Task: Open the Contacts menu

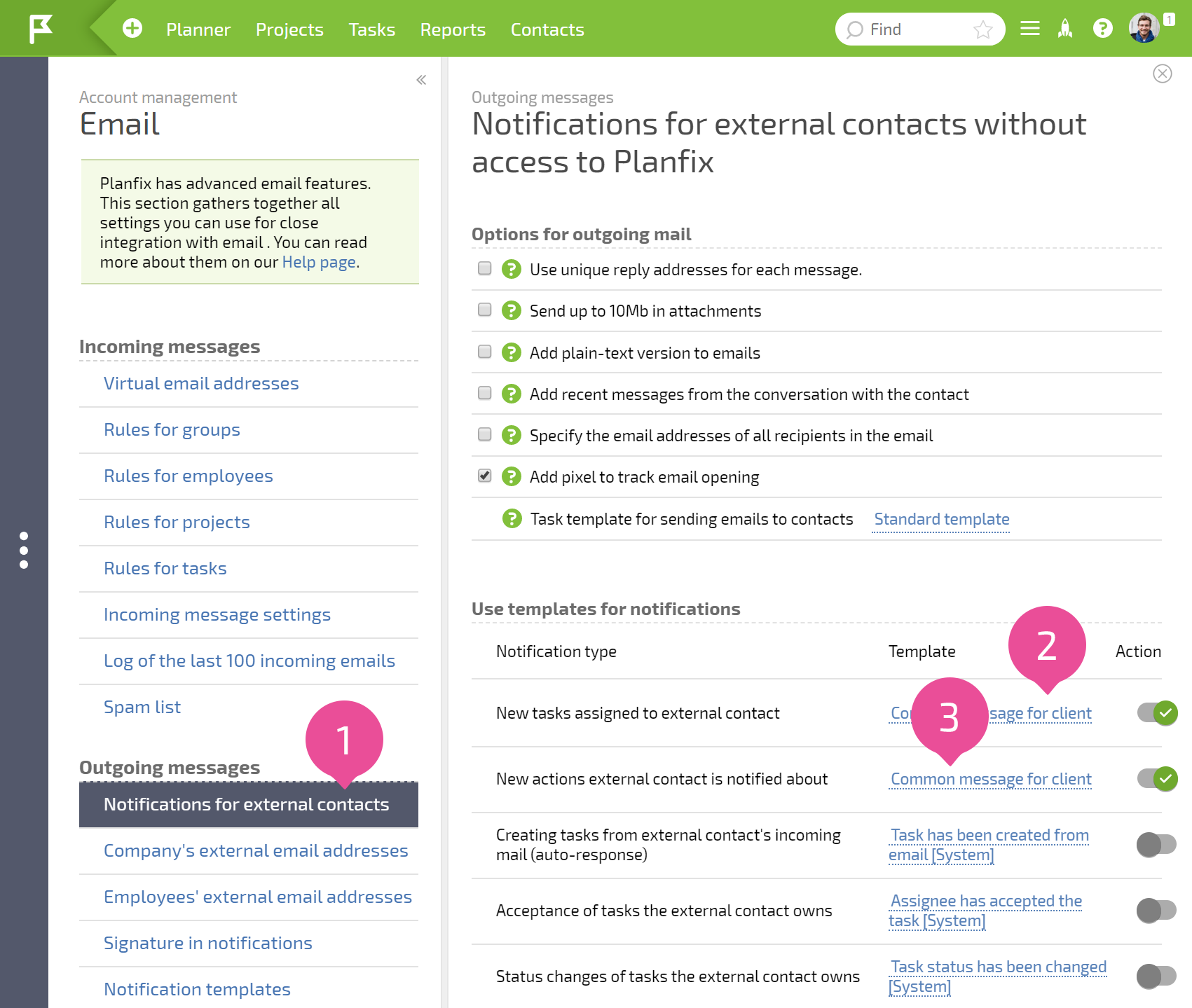Action: click(x=547, y=29)
